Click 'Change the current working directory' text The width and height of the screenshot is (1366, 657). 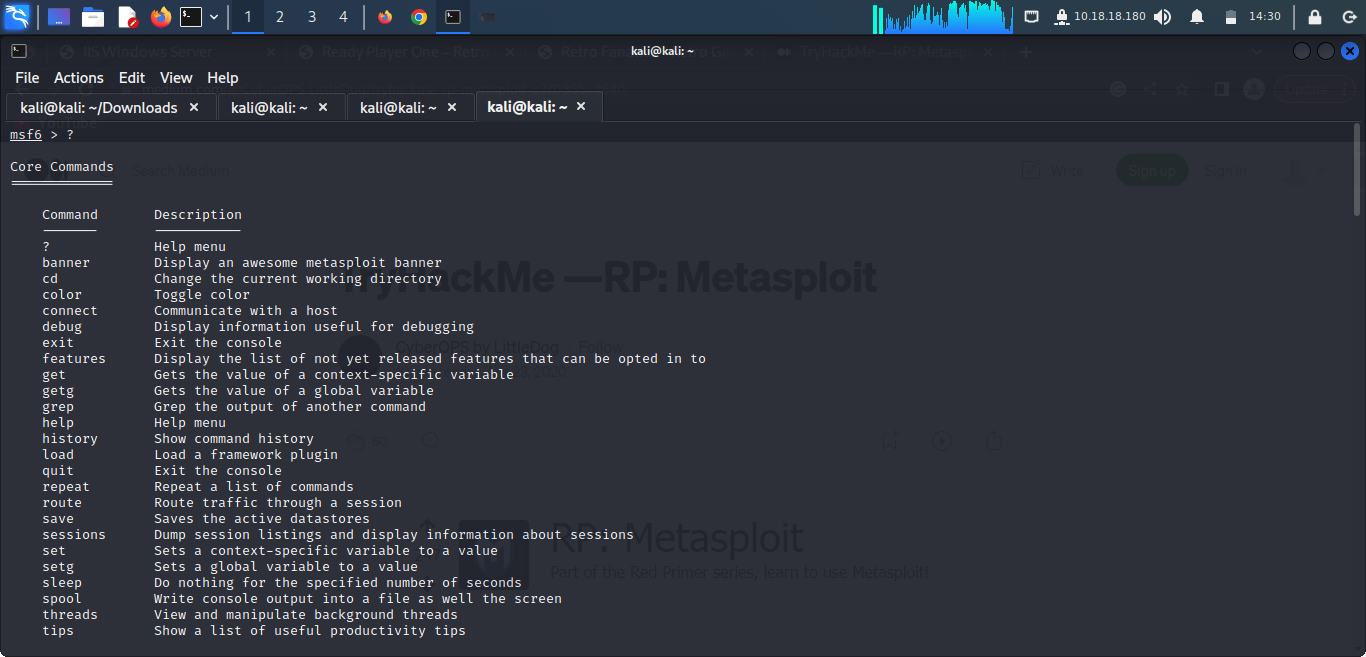click(298, 279)
